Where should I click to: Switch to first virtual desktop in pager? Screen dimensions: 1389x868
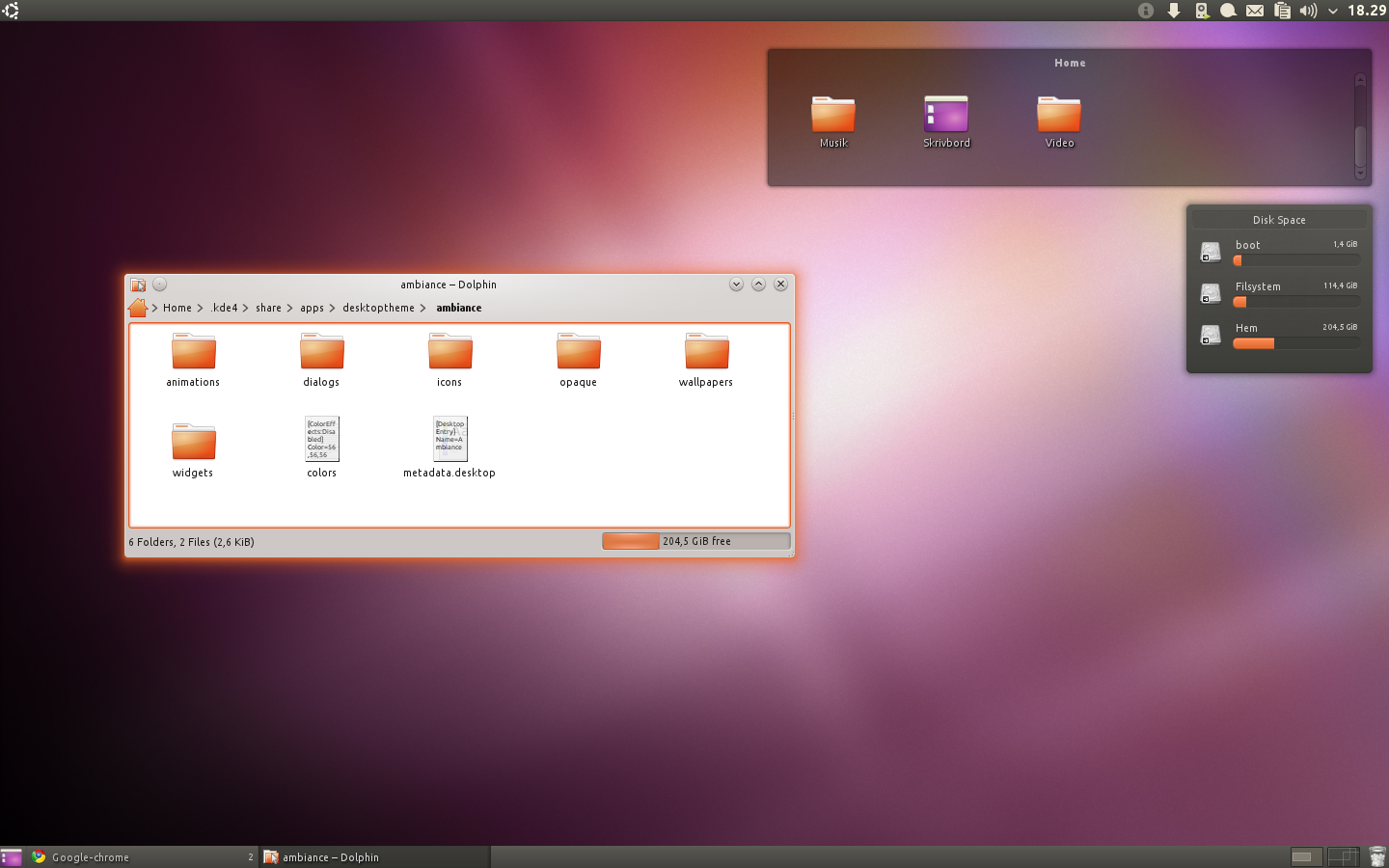[x=1306, y=856]
